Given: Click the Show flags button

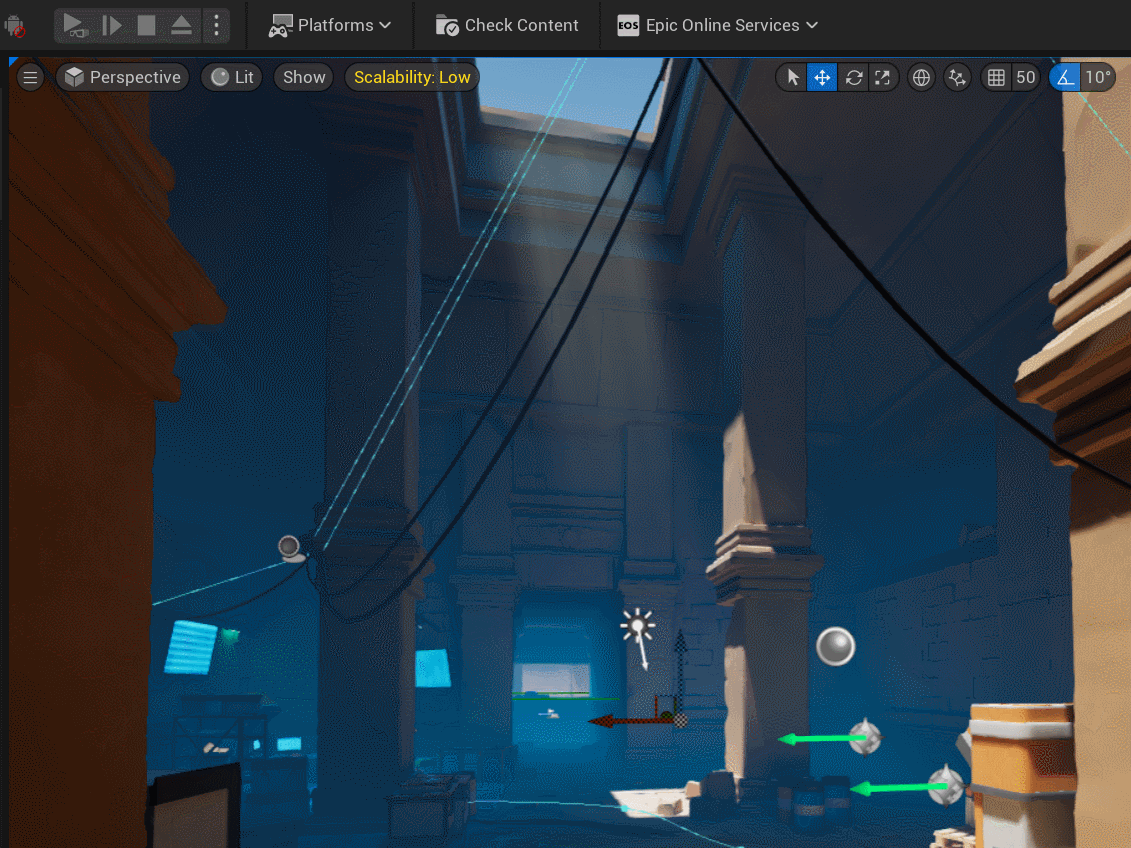Looking at the screenshot, I should pos(304,77).
